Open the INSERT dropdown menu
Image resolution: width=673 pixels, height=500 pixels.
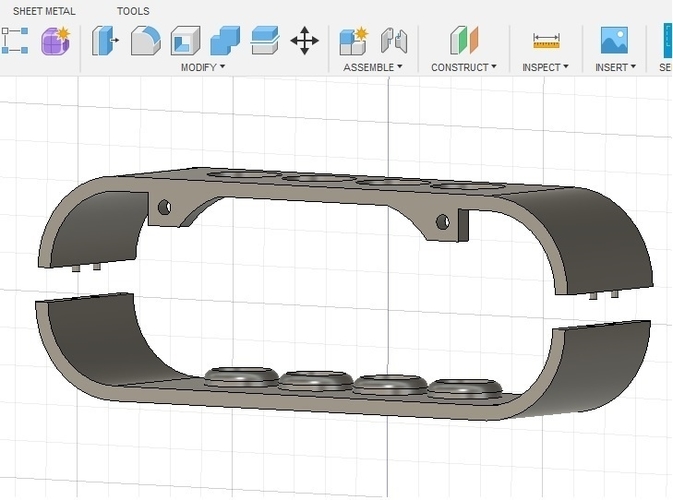click(x=616, y=67)
